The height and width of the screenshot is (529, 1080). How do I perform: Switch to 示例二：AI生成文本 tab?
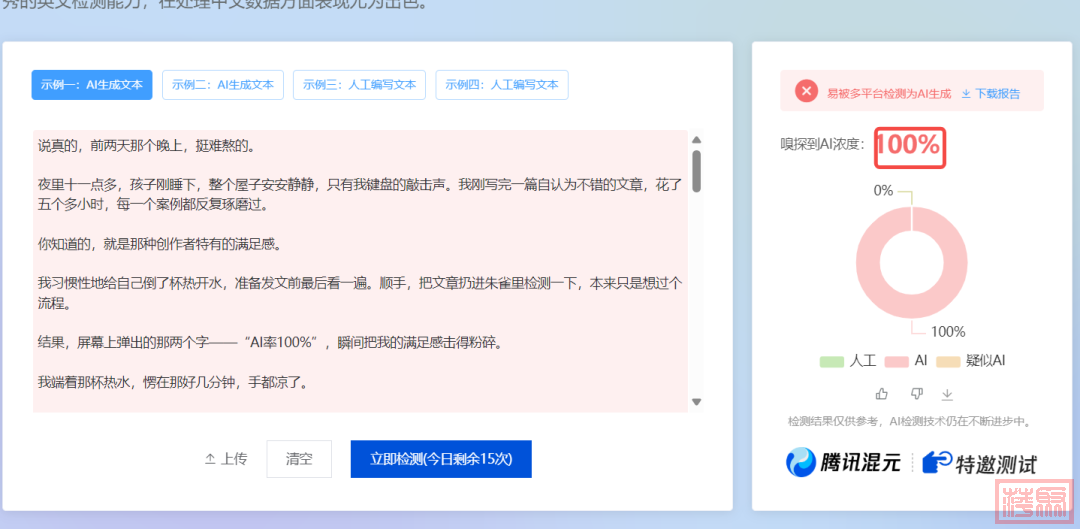point(223,85)
